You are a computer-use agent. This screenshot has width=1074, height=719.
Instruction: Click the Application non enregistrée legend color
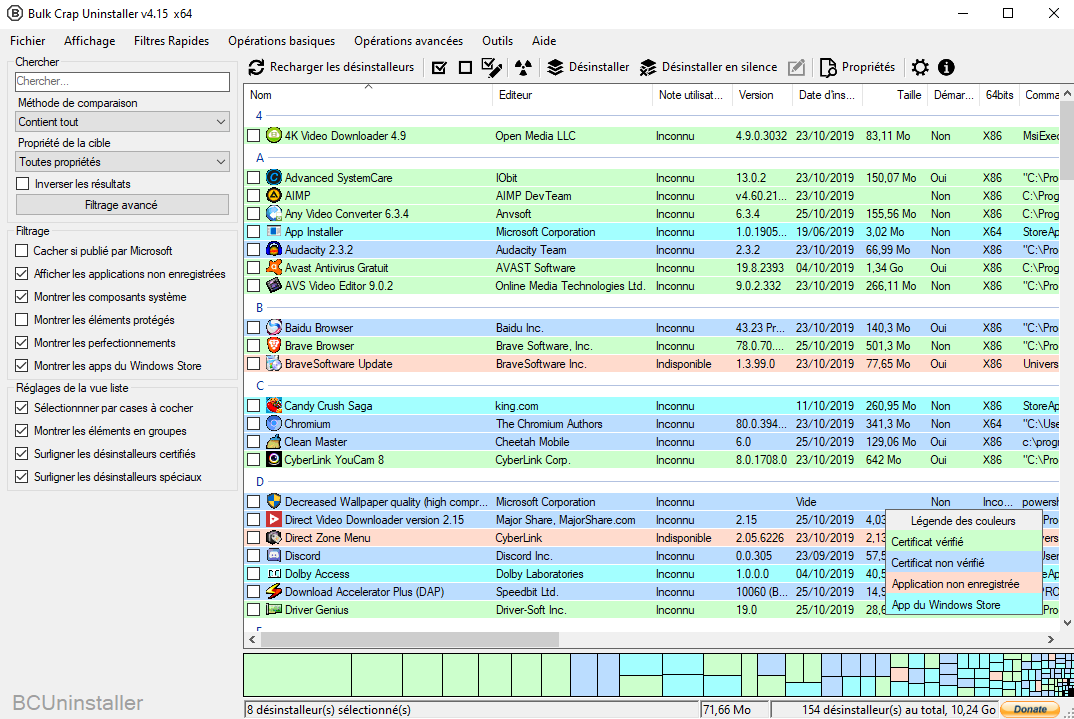point(964,584)
